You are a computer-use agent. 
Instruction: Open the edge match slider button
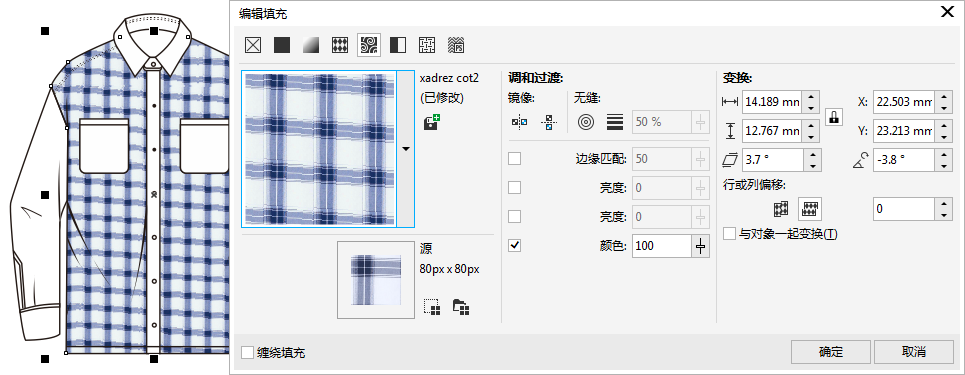point(700,159)
